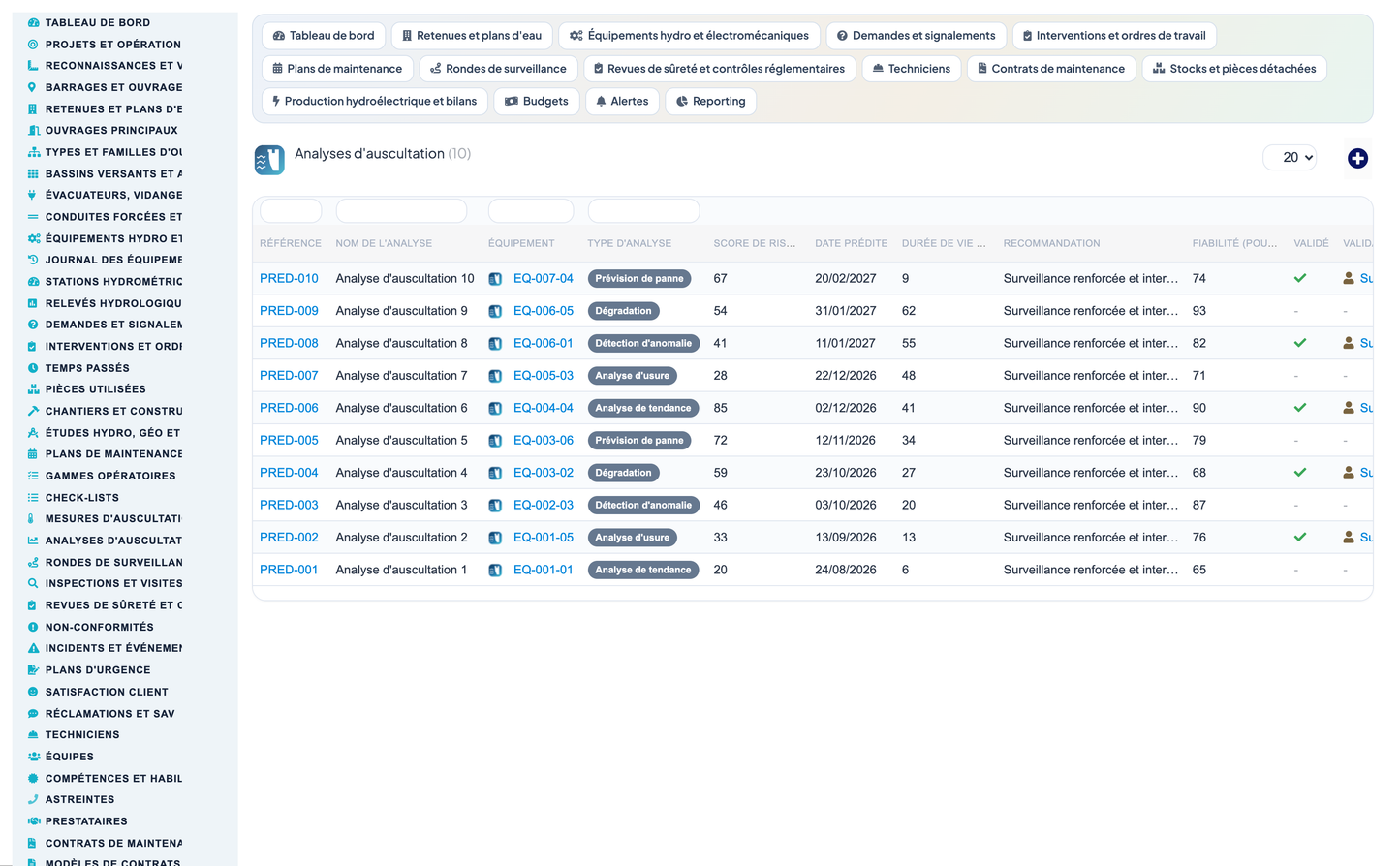
Task: Open Réclamations et SAV chat icon
Action: click(33, 713)
